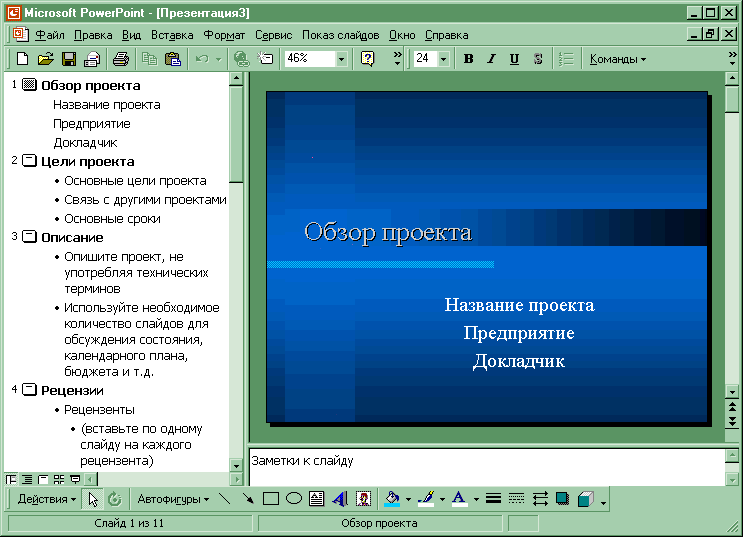Click outline text Основные сроки
Image resolution: width=743 pixels, height=537 pixels.
[x=112, y=219]
